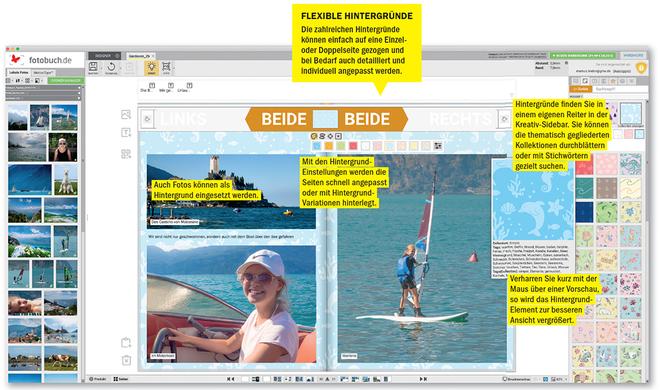Click the trash delete icon
The height and width of the screenshot is (390, 660).
[126, 361]
